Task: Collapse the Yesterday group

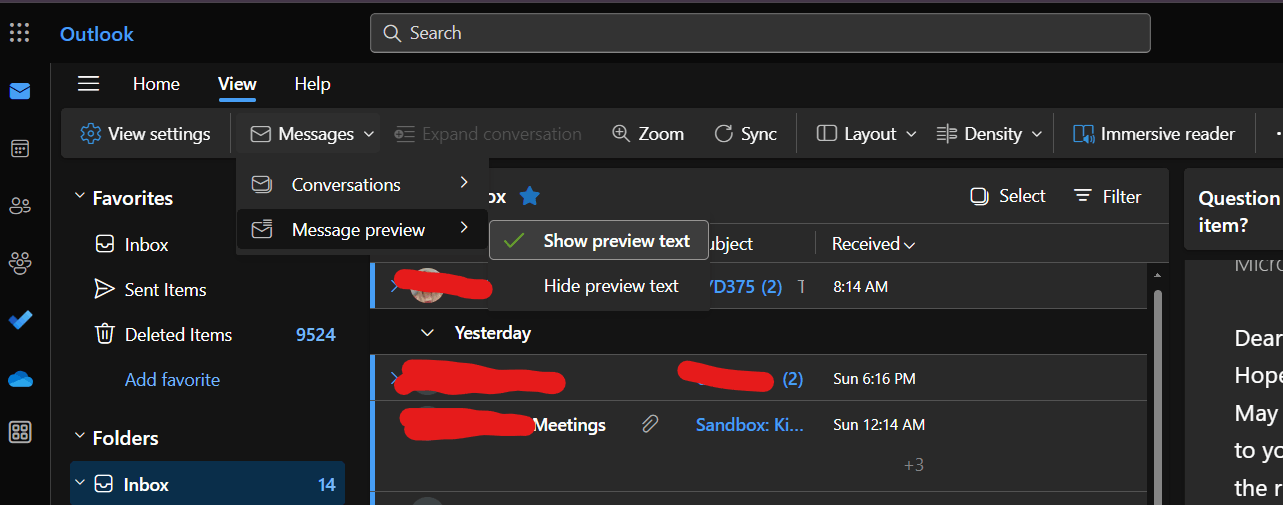Action: (x=428, y=332)
